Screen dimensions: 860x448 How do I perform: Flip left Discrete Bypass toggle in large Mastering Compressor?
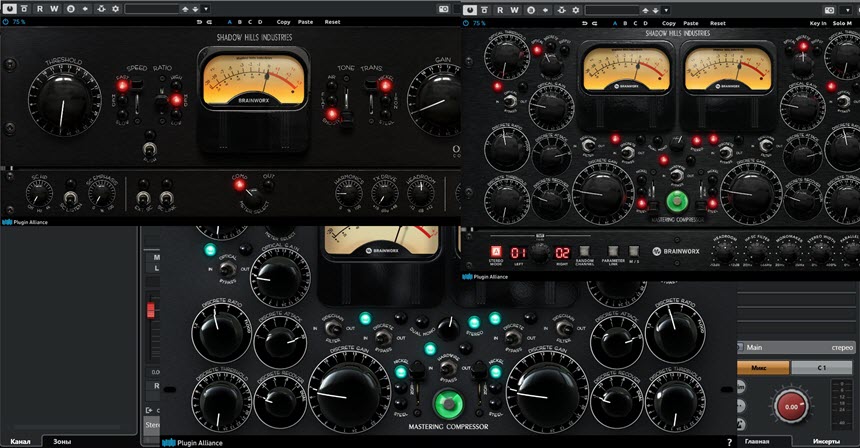(383, 337)
